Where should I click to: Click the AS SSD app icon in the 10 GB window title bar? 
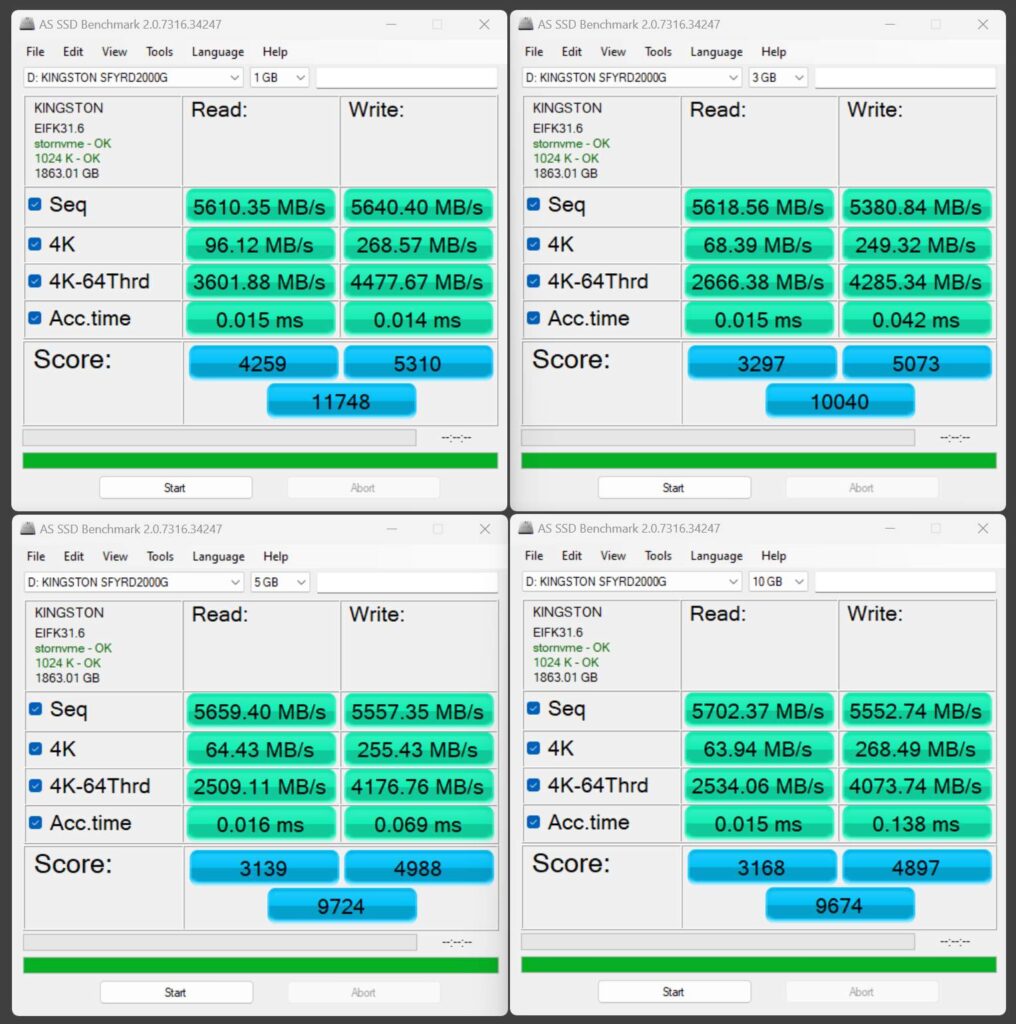pyautogui.click(x=525, y=528)
